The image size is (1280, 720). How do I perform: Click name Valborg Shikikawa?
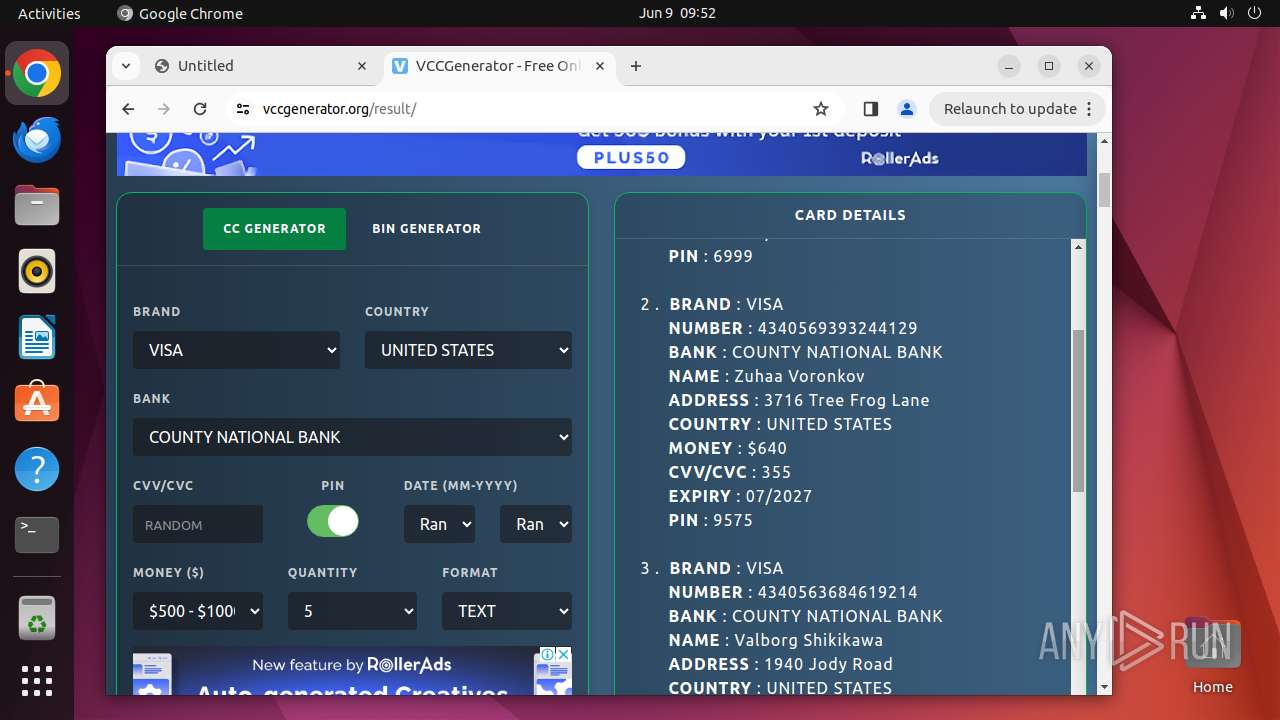tap(809, 640)
